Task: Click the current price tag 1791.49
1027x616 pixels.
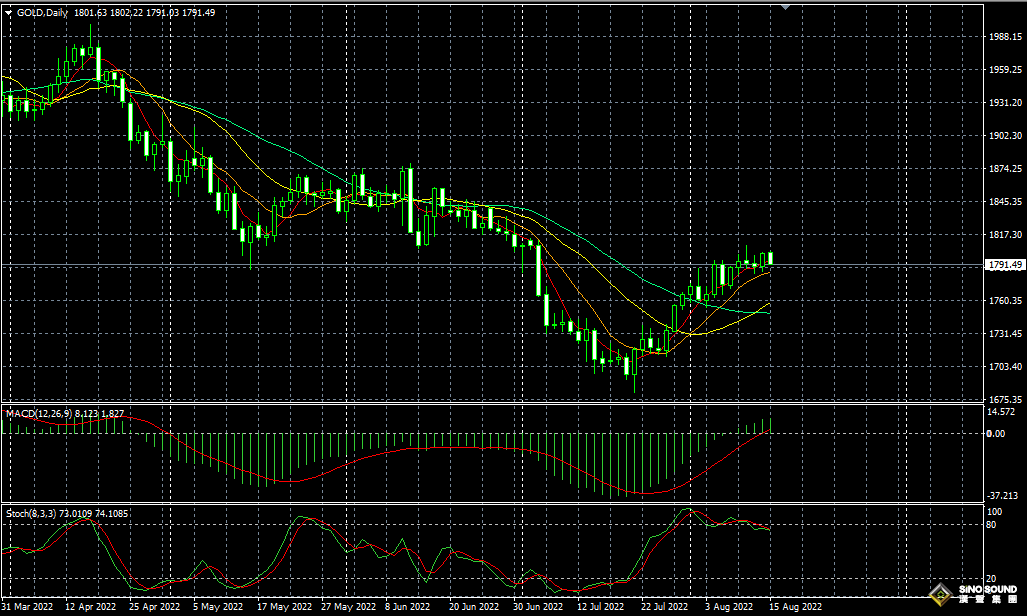Action: 1004,265
